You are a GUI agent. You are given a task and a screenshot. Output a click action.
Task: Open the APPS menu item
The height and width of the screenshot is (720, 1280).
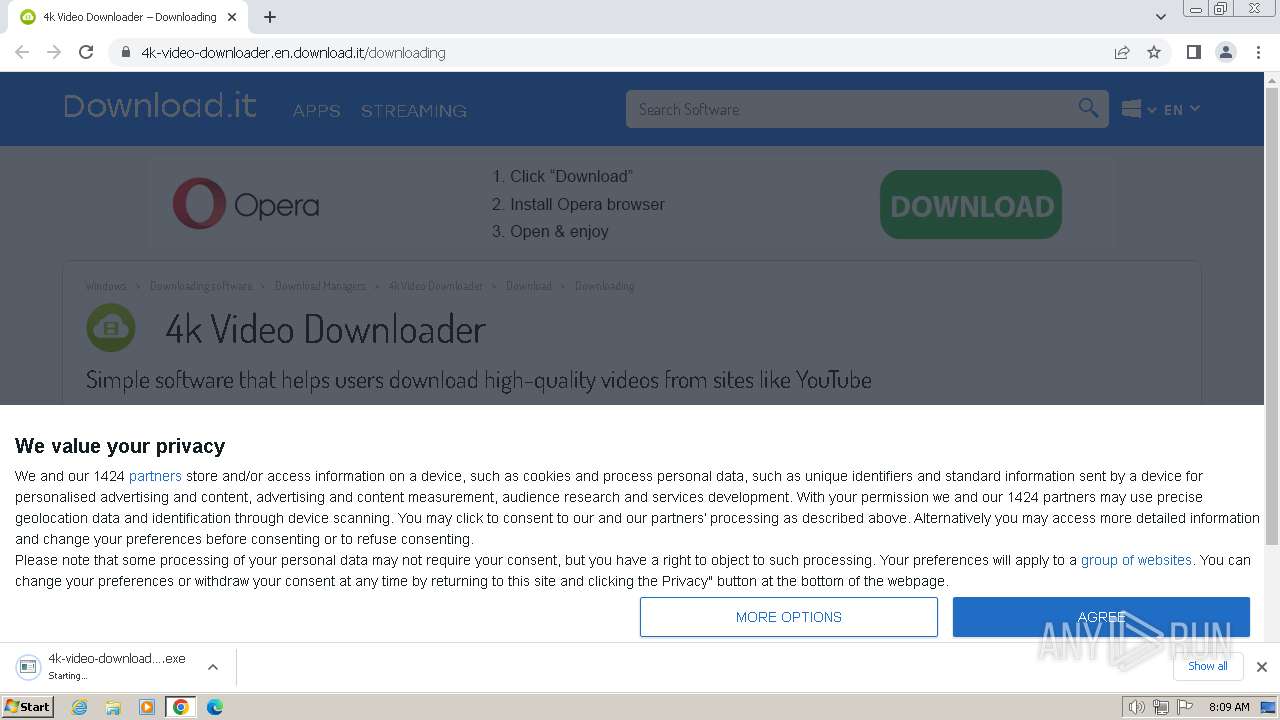pos(317,111)
